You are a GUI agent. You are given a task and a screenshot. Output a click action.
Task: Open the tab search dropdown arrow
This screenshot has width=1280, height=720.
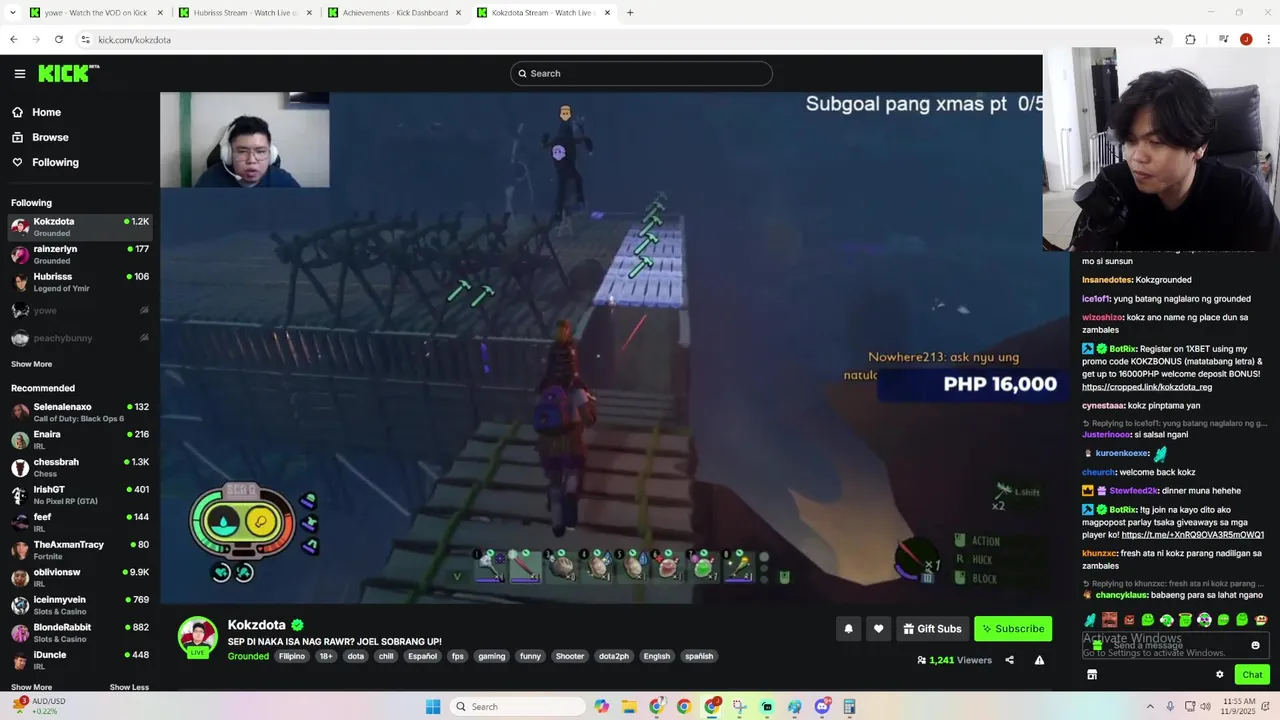click(x=13, y=13)
